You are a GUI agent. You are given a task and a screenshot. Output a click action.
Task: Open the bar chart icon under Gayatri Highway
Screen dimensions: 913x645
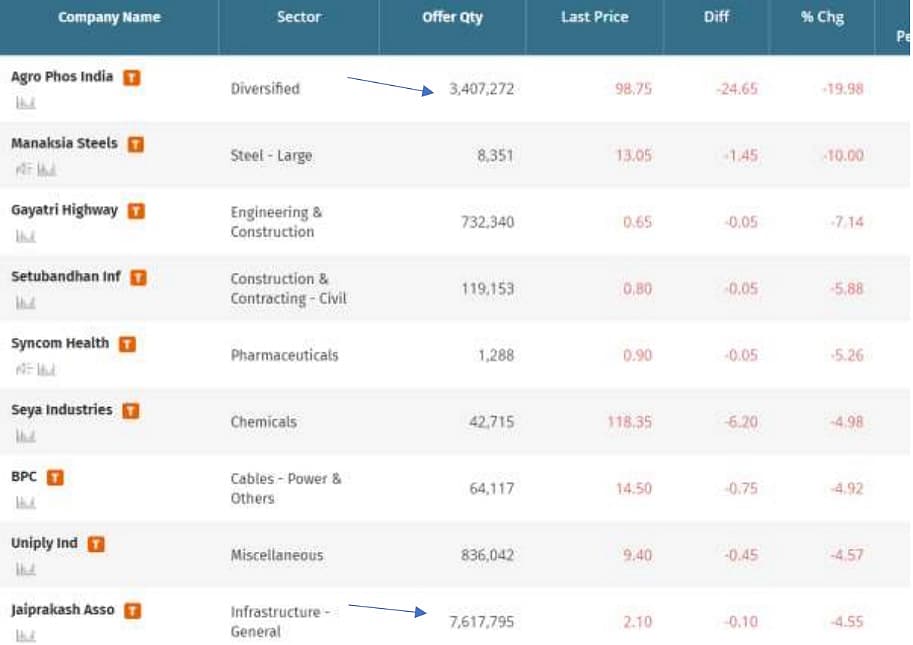(x=26, y=236)
